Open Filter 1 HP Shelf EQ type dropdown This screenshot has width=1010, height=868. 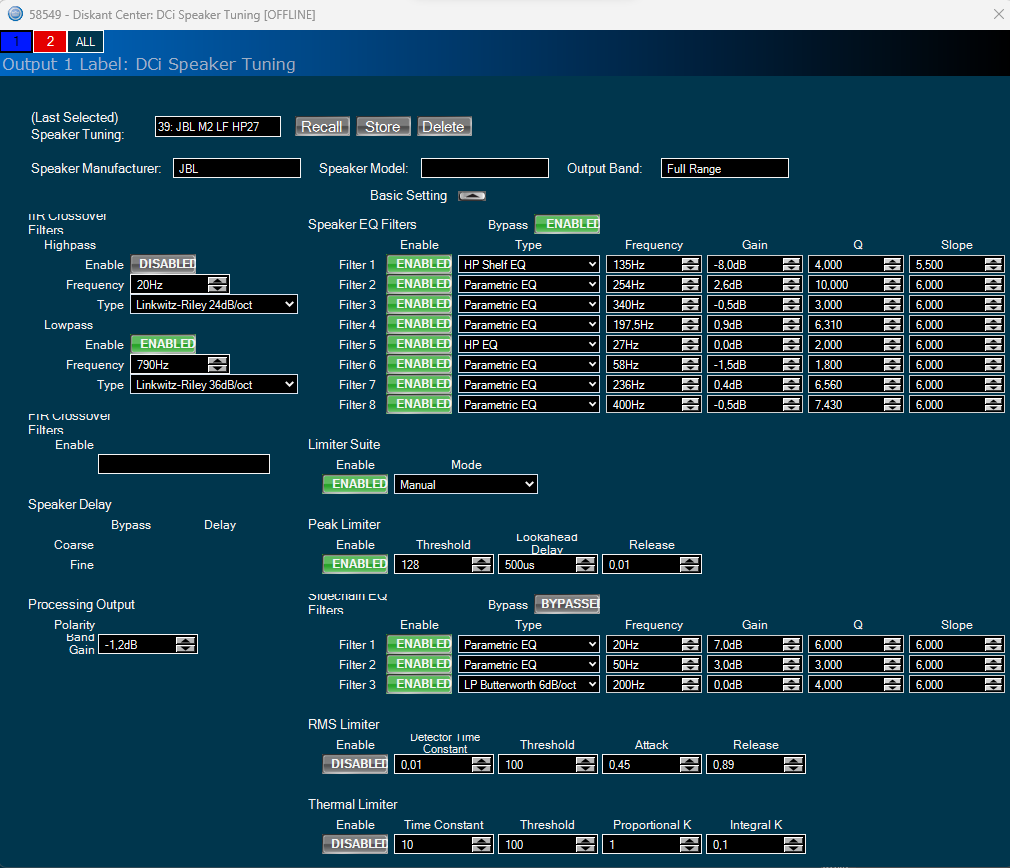529,265
